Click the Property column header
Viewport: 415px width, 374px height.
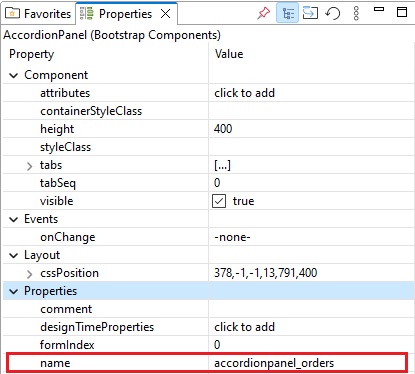tap(32, 54)
